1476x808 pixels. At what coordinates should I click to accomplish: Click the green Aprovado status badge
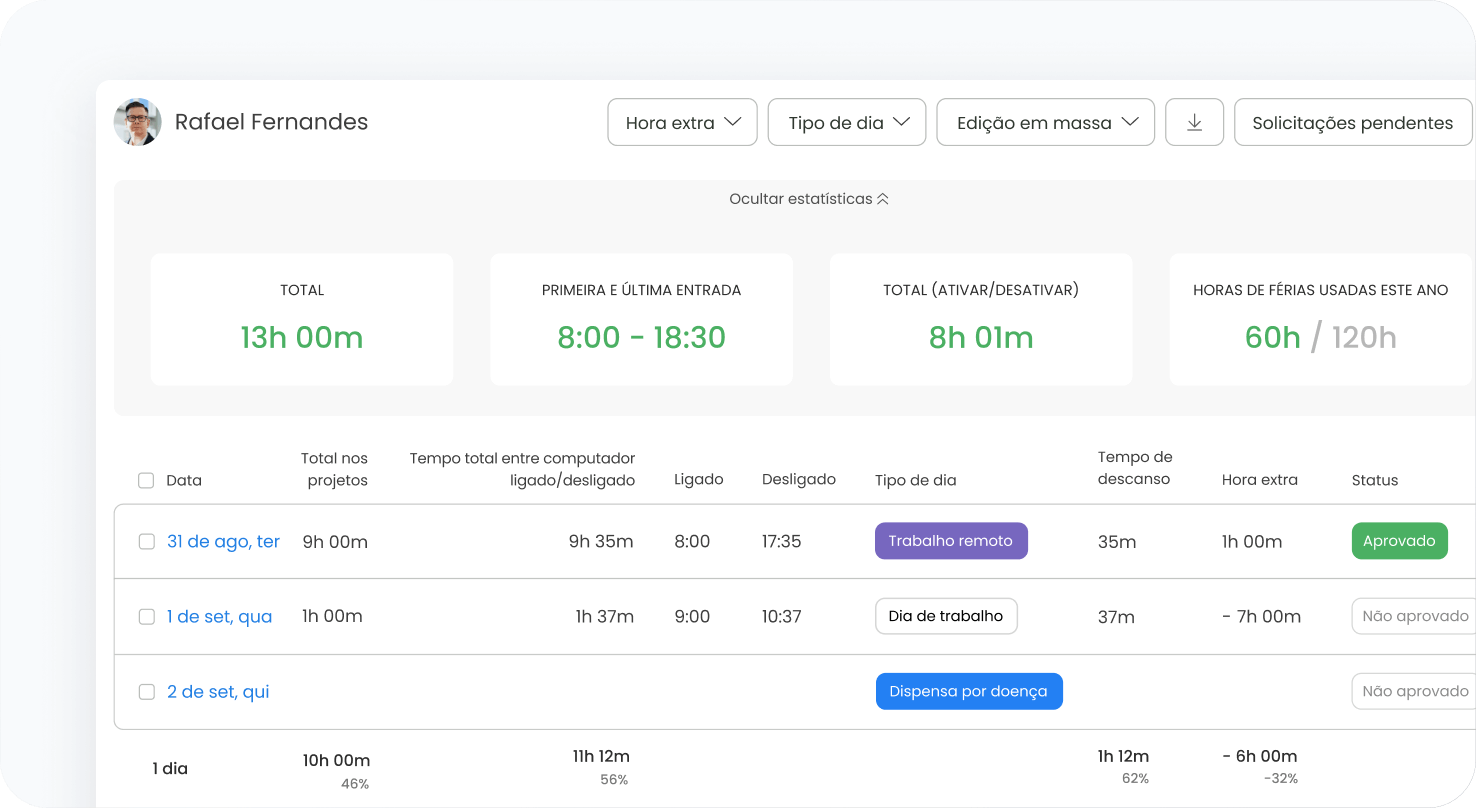click(1399, 541)
